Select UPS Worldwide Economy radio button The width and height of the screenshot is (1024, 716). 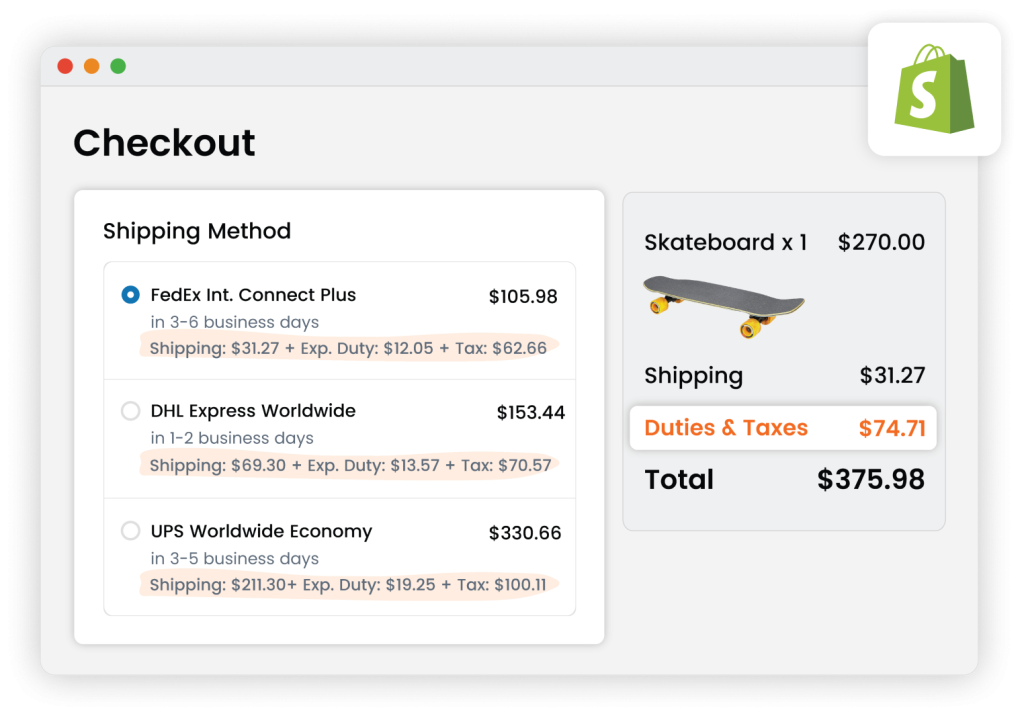click(130, 531)
